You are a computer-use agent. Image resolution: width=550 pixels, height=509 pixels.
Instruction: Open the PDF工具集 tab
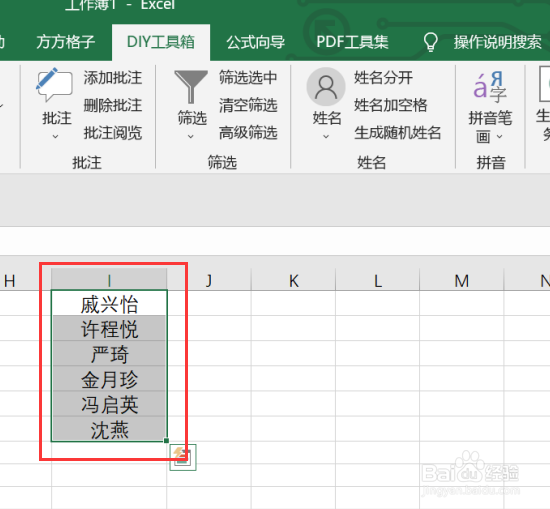(352, 42)
